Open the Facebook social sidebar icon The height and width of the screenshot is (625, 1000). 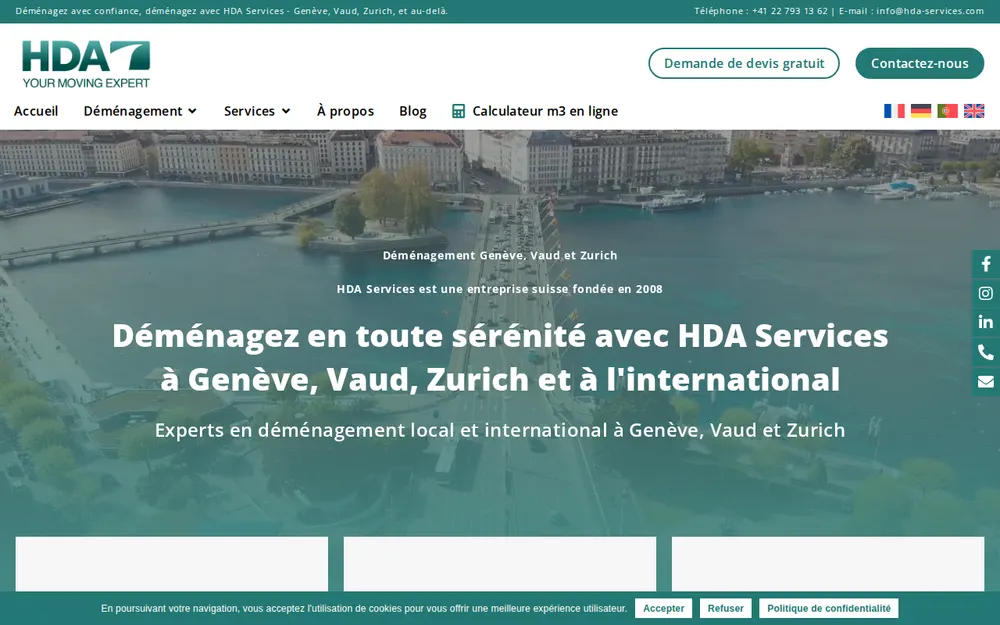coord(986,264)
